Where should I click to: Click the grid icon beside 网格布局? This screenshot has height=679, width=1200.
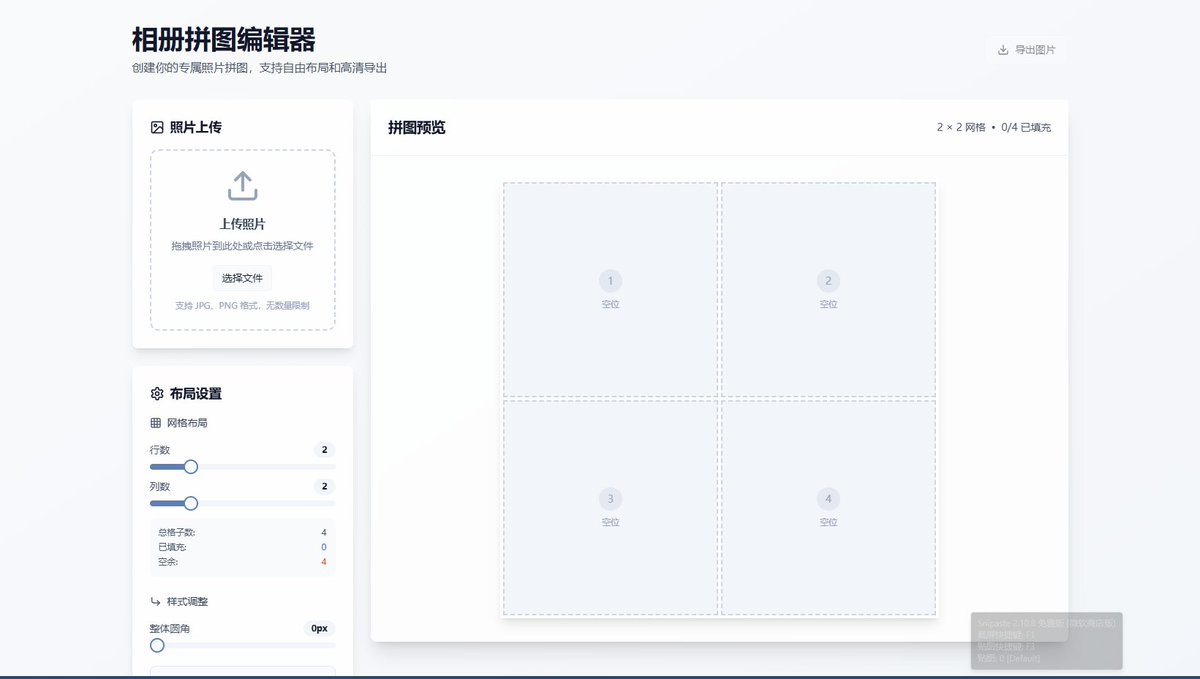[x=156, y=423]
